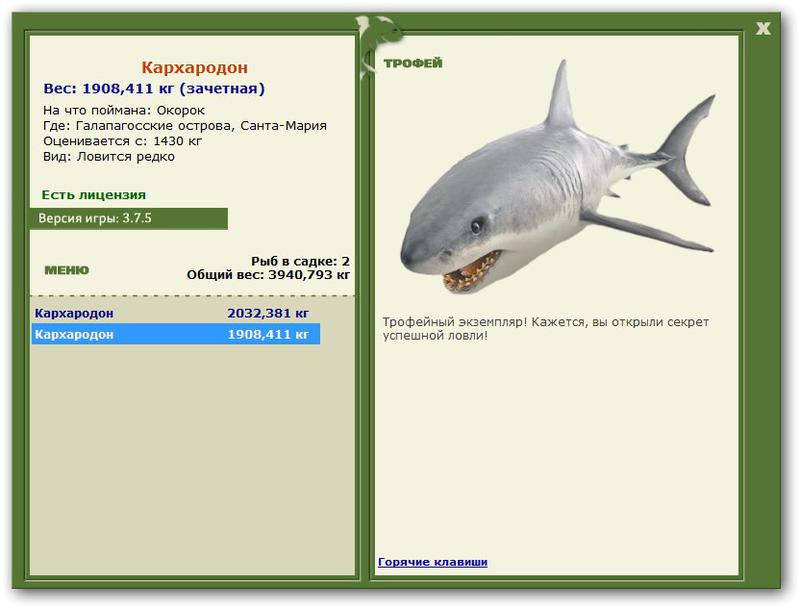
Task: Select the highlighted Кархародон 1908,411 кг row
Action: 176,334
